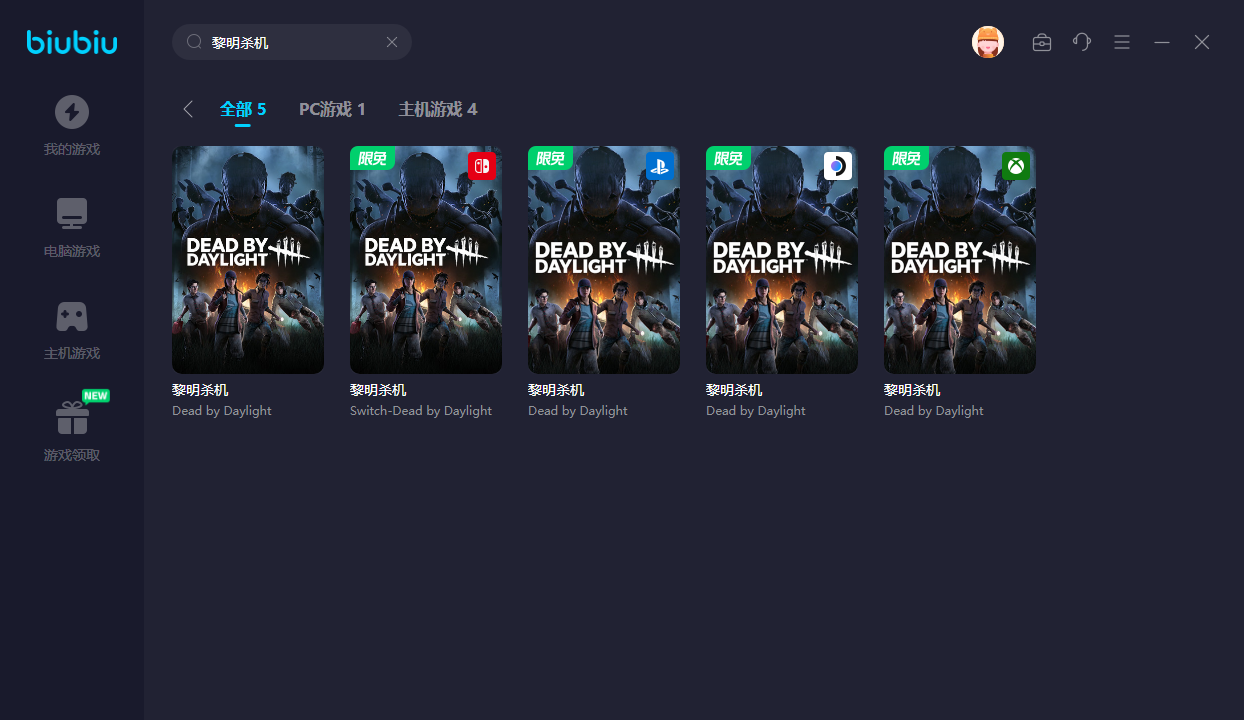Switch to the PC游戏 1 tab
Image resolution: width=1244 pixels, height=720 pixels.
click(332, 109)
